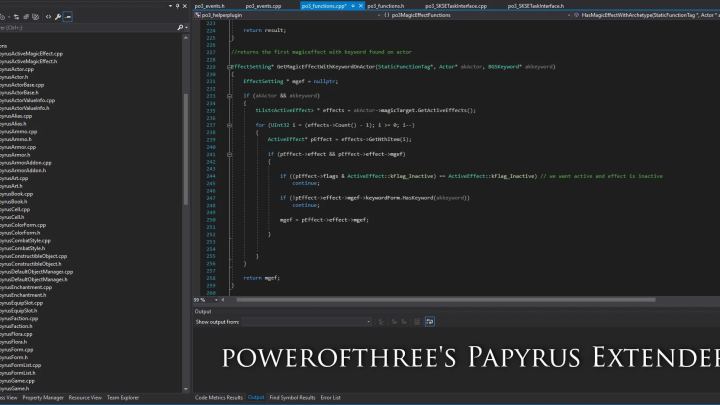Collapse the 'if (pEffect->effect' block
Viewport: 720px width, 405px height.
pos(229,154)
